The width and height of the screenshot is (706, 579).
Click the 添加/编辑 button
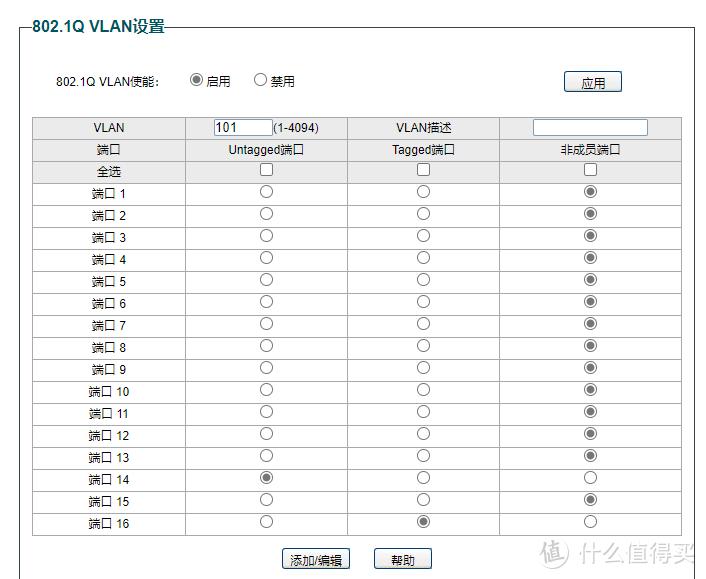coord(316,560)
